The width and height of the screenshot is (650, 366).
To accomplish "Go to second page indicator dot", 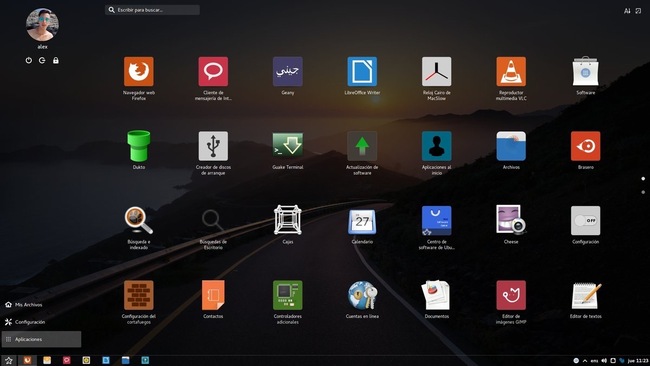I will pyautogui.click(x=643, y=192).
